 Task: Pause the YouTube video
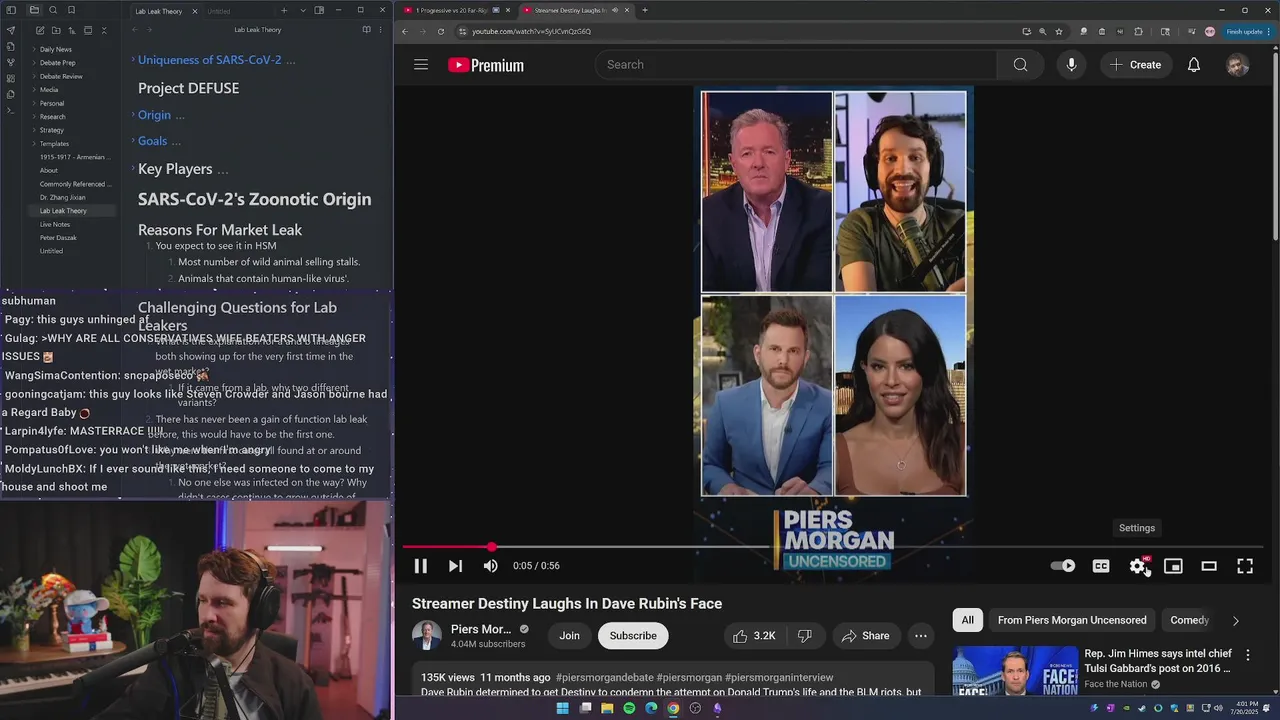pos(421,566)
